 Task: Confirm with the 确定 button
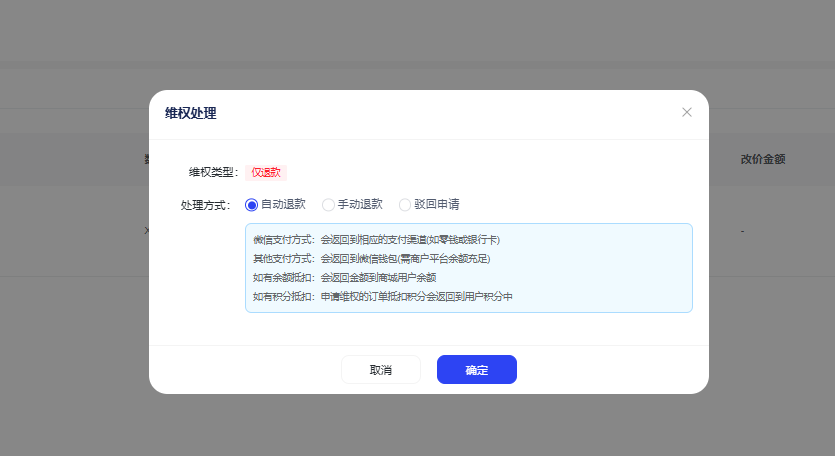coord(476,370)
